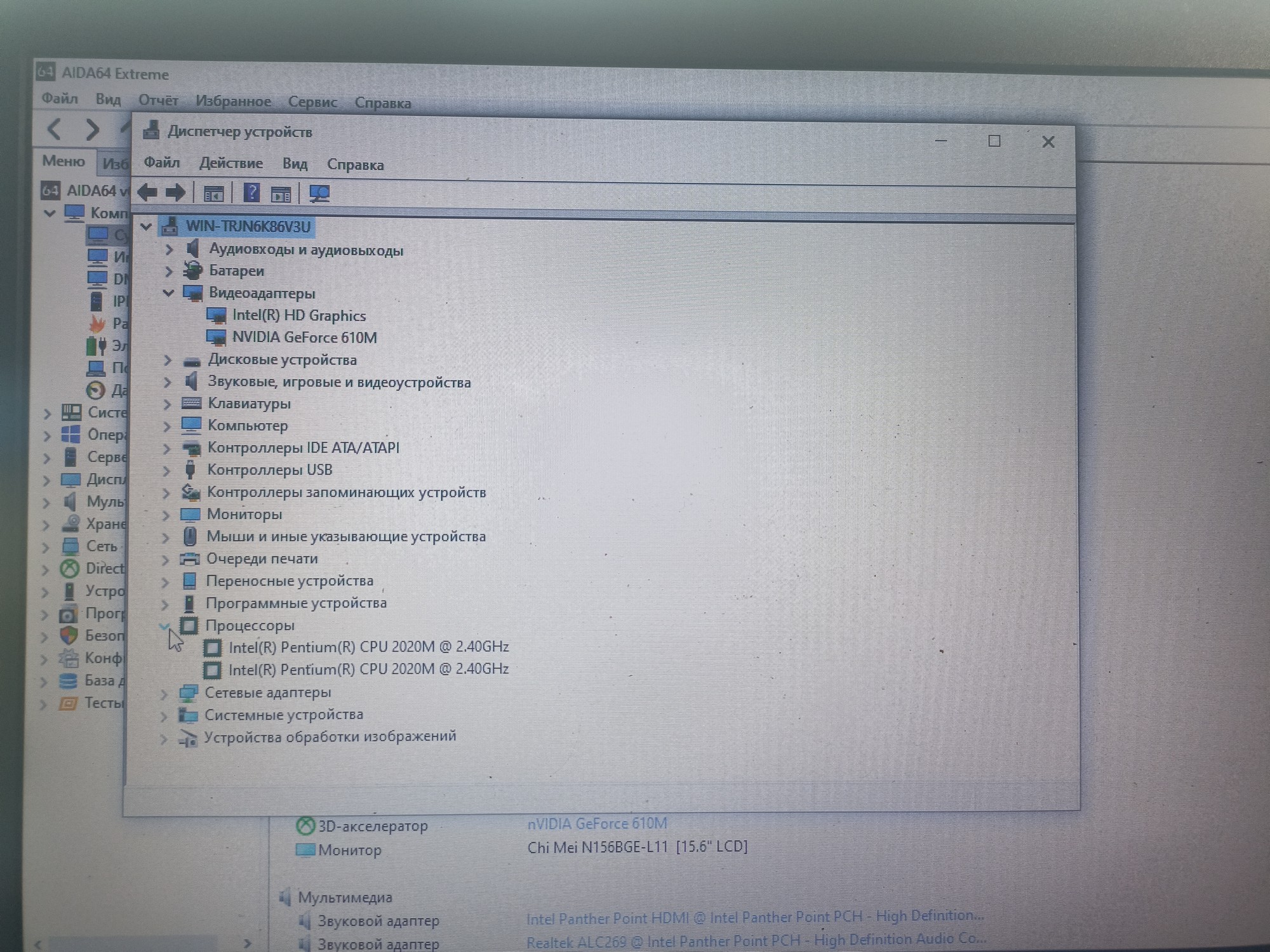Click the Устройства обработки изображений camera icon

coord(187,738)
